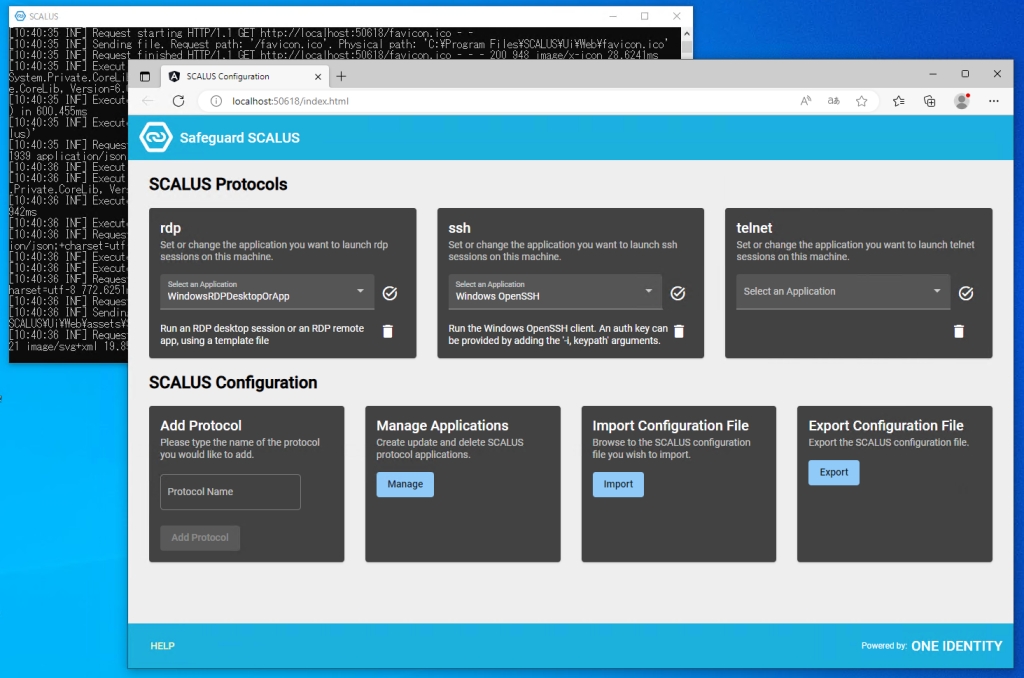
Task: Open the rdp application dropdown
Action: (267, 291)
